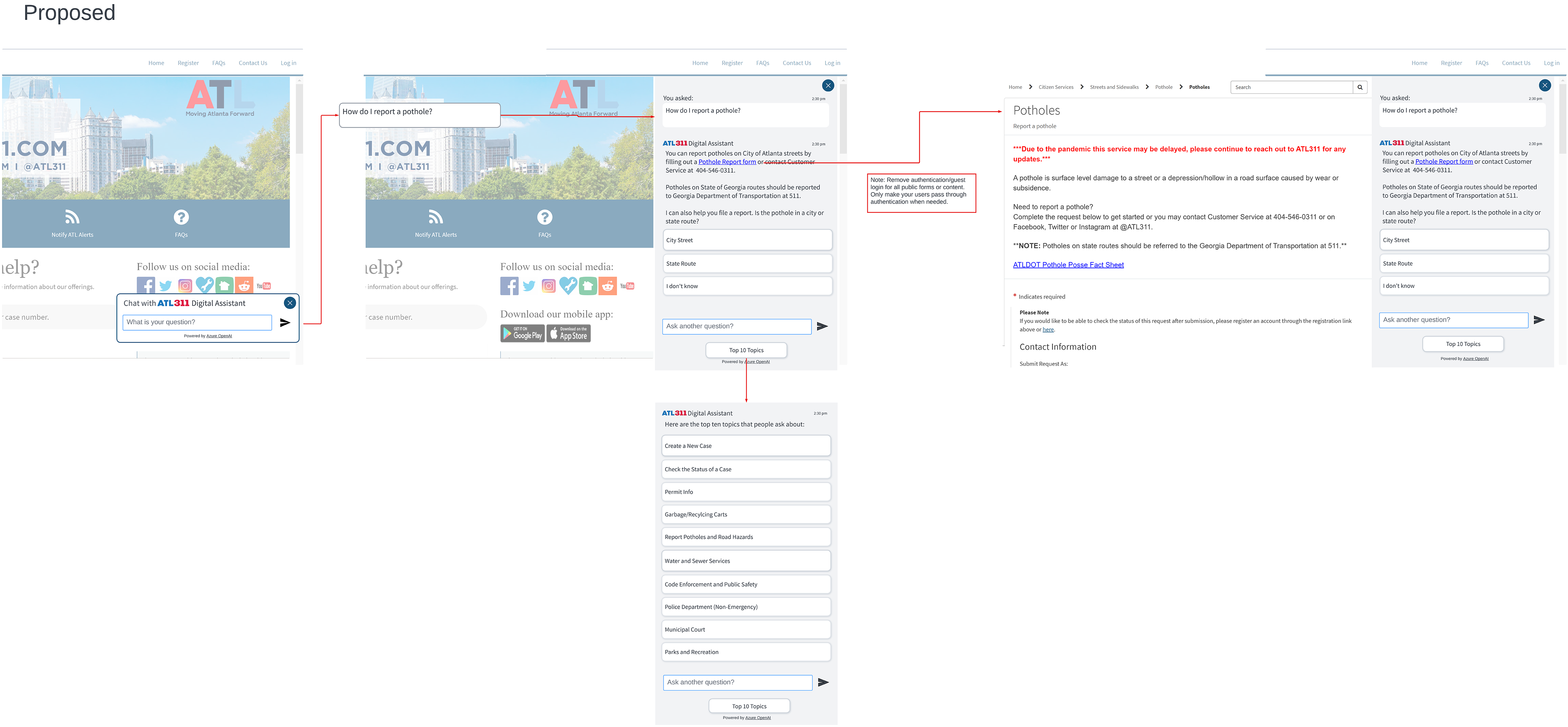The image size is (1568, 727).
Task: Click Instagram icon above the App Store badge
Action: [548, 285]
